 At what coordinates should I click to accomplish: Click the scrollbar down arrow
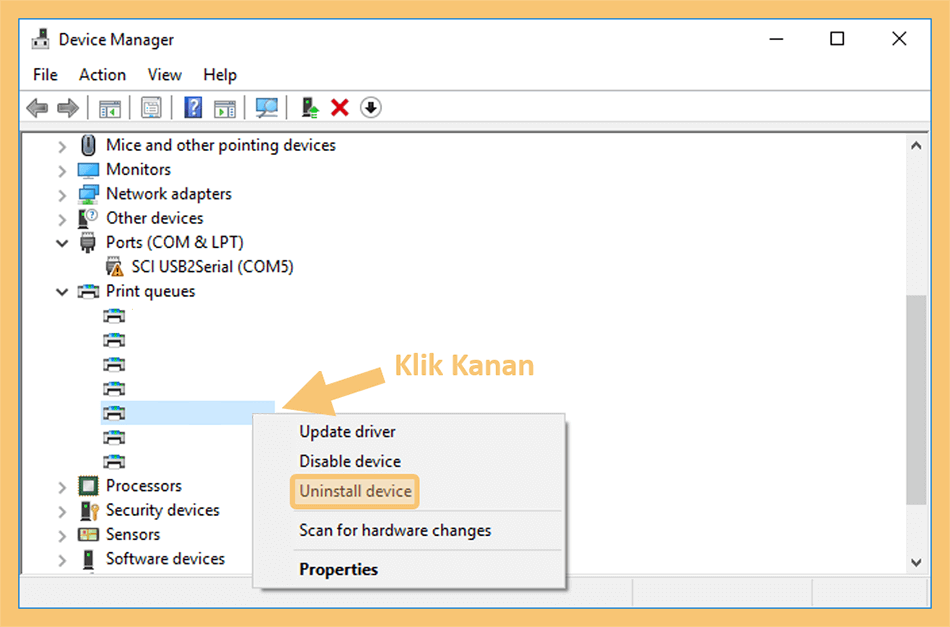916,563
